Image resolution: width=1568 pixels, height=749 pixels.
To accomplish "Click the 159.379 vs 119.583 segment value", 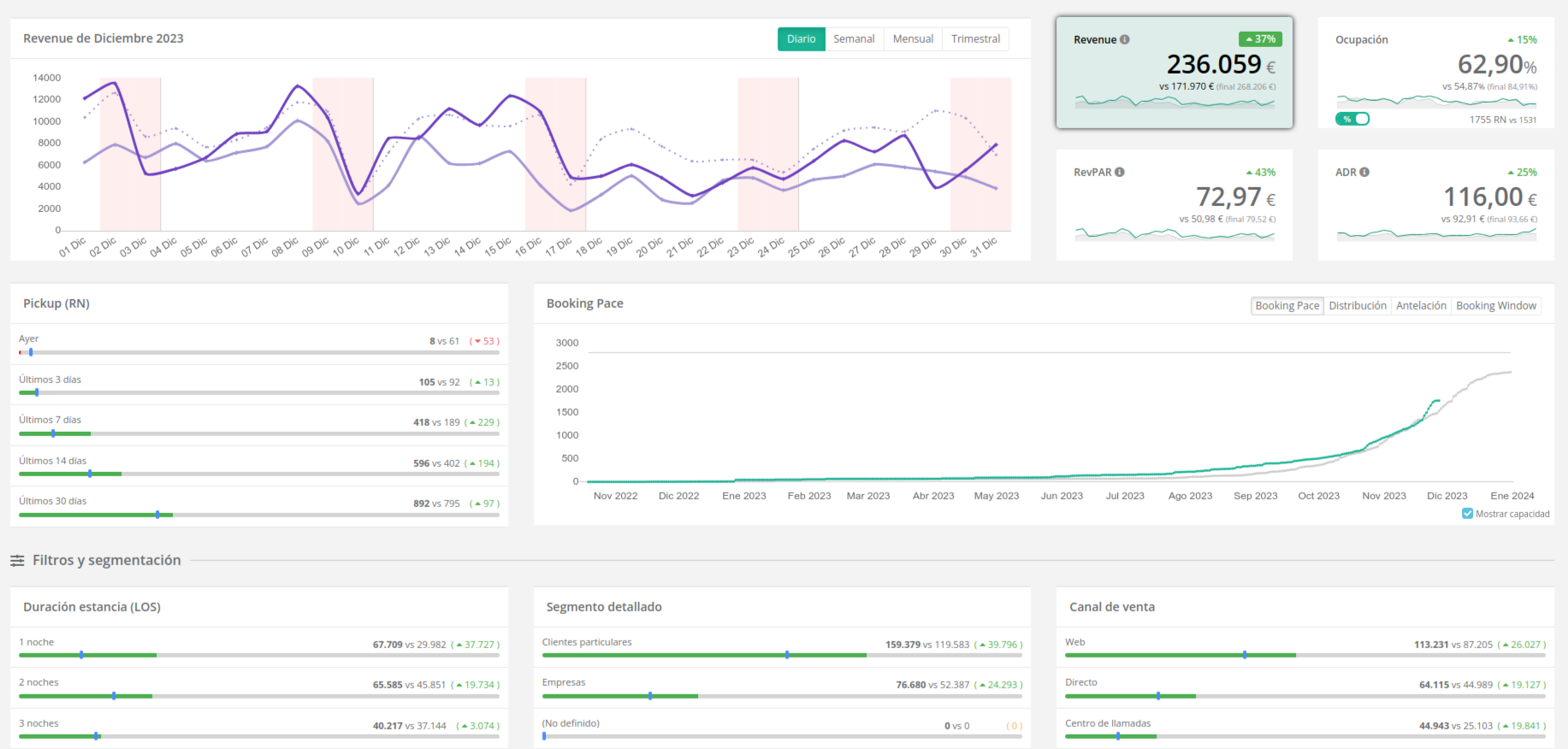I will coord(927,645).
